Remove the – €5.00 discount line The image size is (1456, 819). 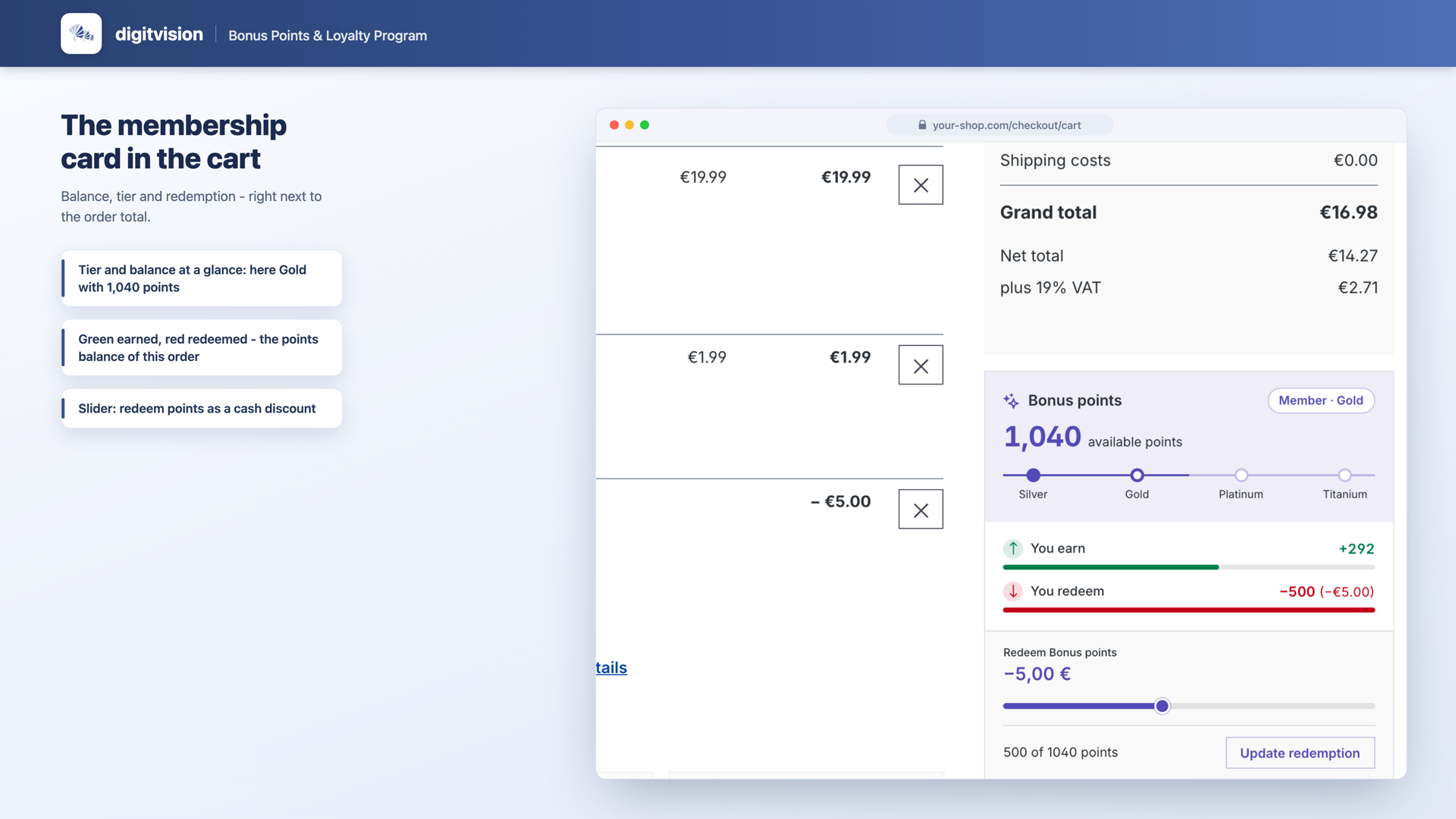[x=921, y=510]
